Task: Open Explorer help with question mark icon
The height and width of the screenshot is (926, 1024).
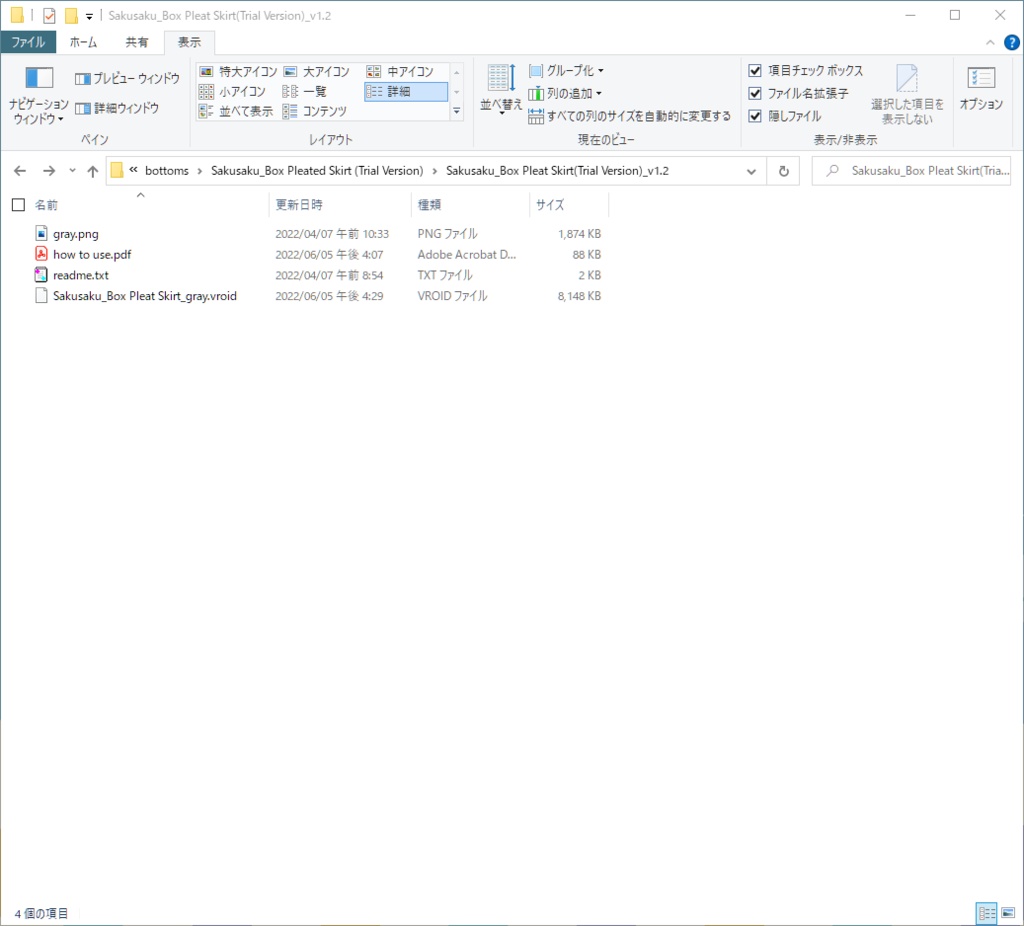Action: (1012, 42)
